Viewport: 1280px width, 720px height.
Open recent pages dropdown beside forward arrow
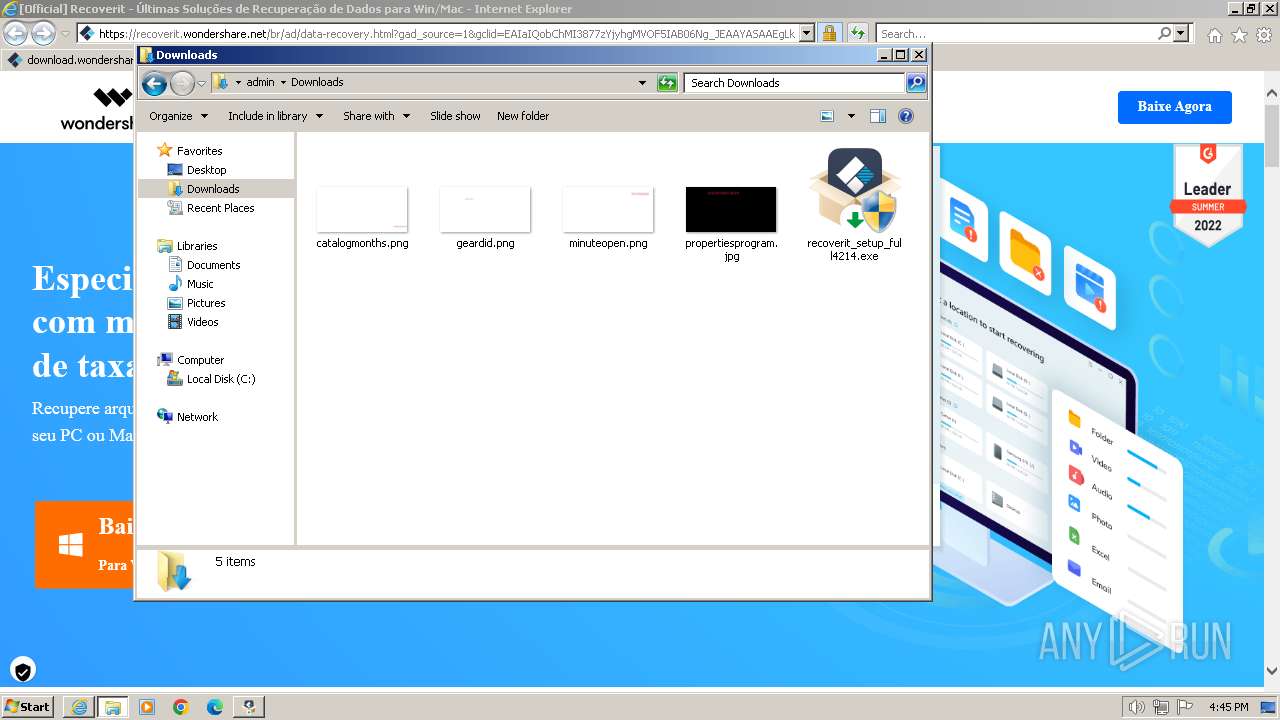click(x=201, y=83)
